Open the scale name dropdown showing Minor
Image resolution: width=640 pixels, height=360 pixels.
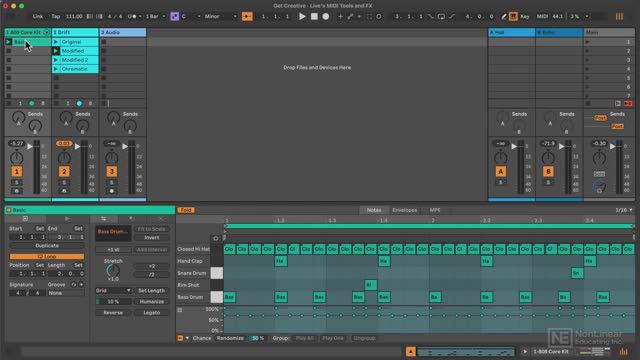220,16
